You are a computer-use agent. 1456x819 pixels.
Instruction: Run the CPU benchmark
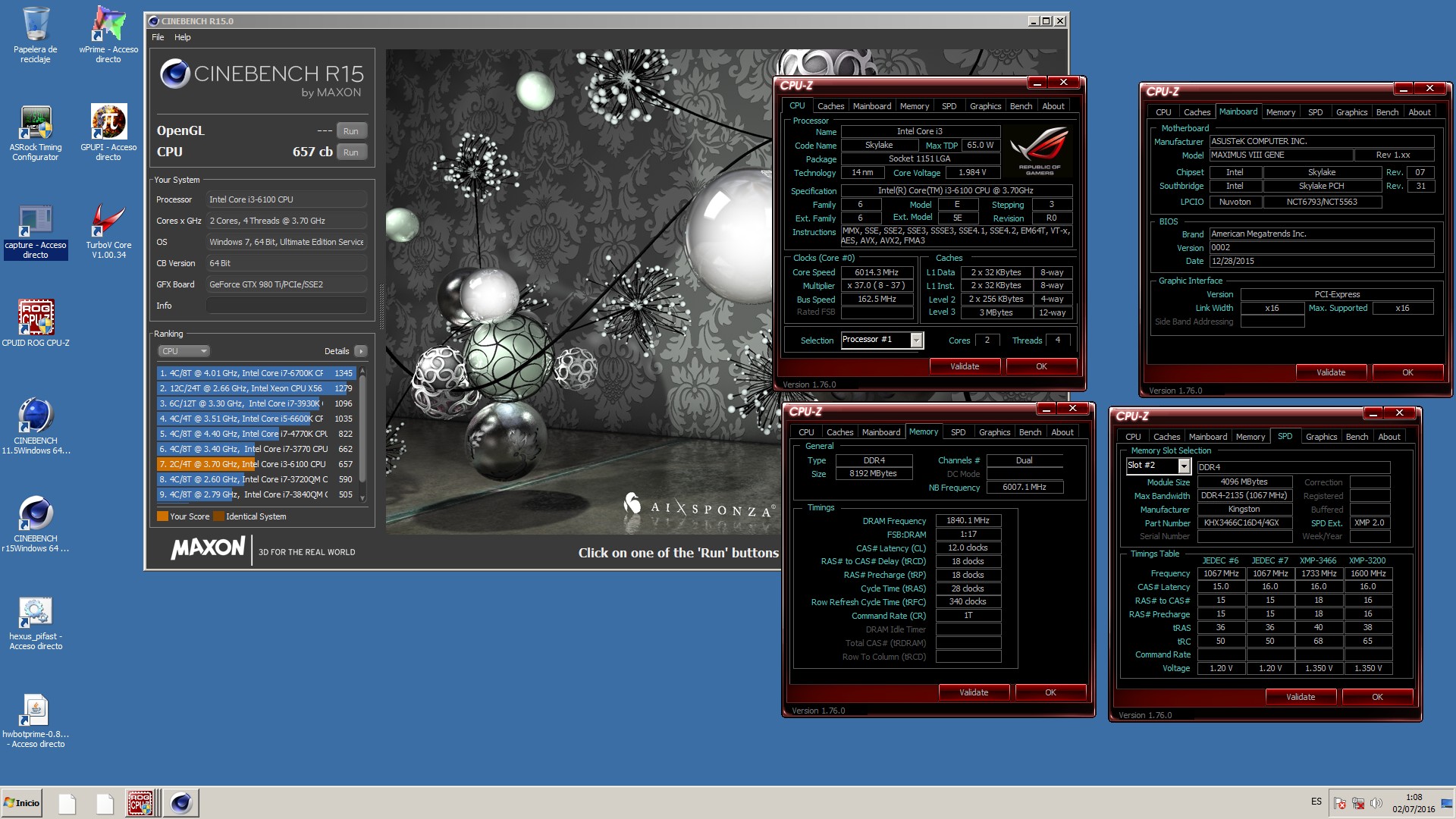tap(351, 152)
